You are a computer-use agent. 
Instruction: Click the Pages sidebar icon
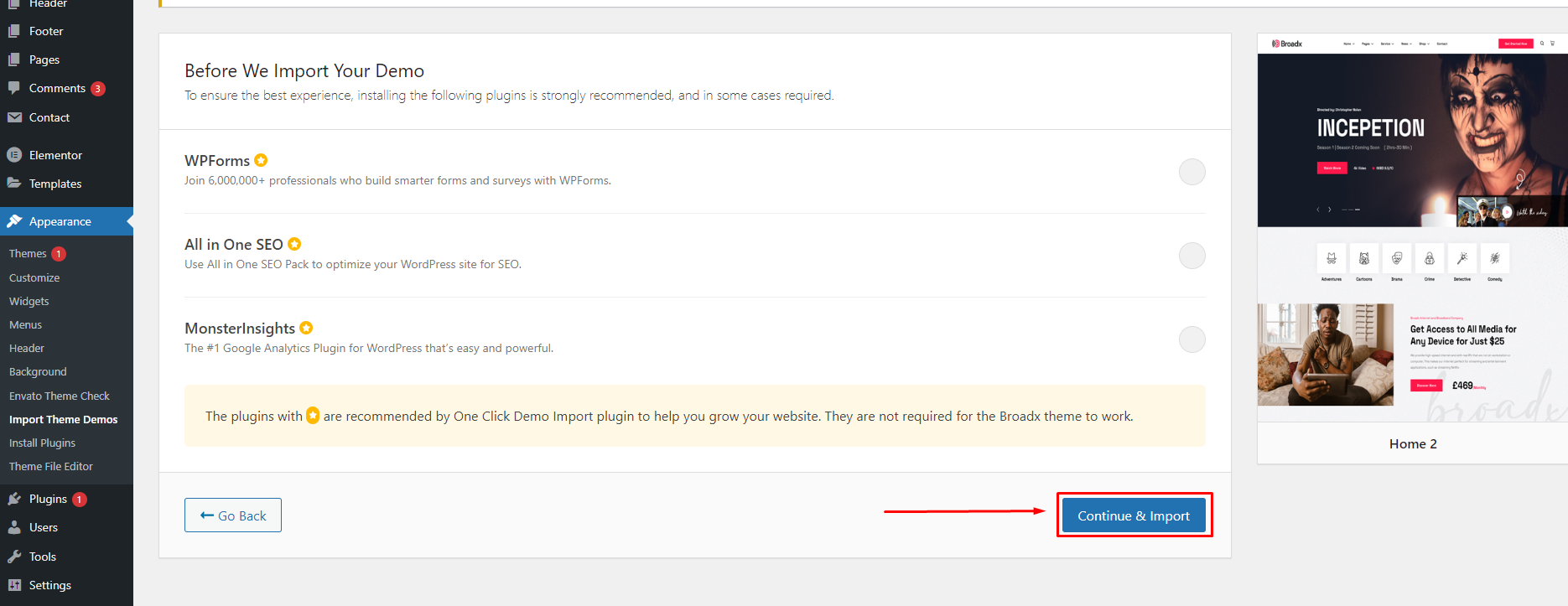click(14, 60)
